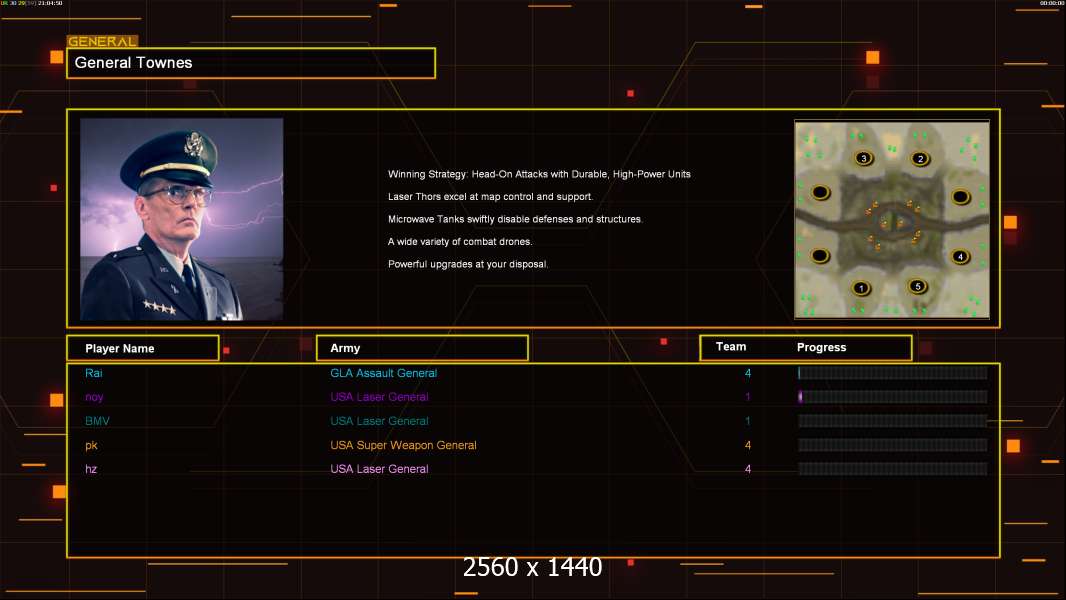
Task: Click hz's team number 4
Action: 748,469
